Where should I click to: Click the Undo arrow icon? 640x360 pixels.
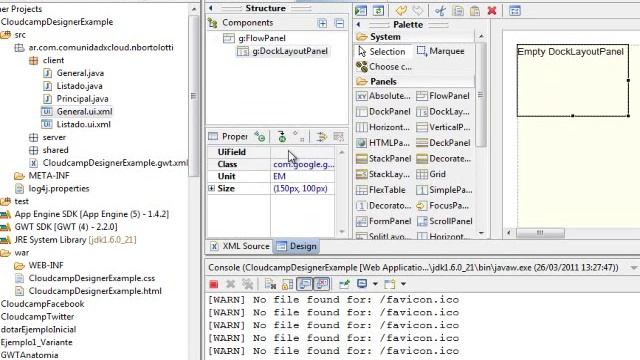[401, 11]
